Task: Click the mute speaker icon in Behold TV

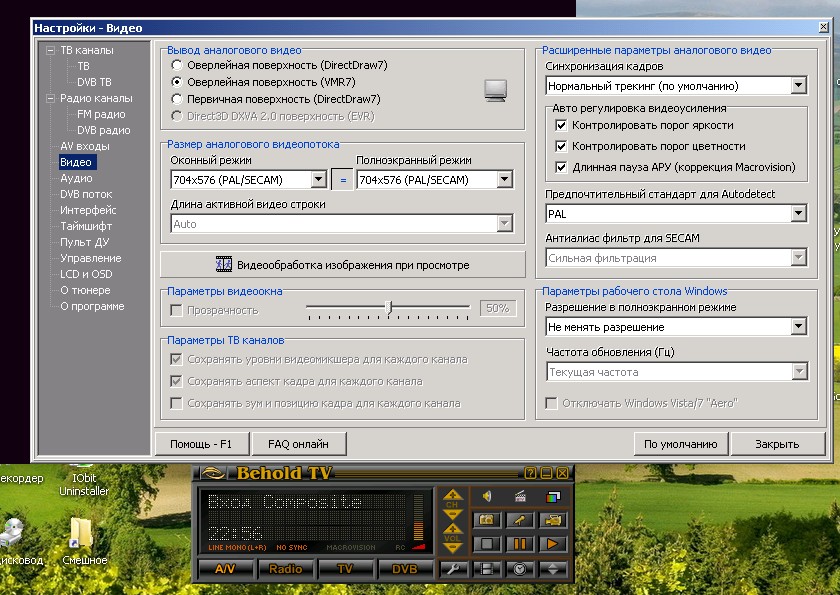Action: point(488,496)
